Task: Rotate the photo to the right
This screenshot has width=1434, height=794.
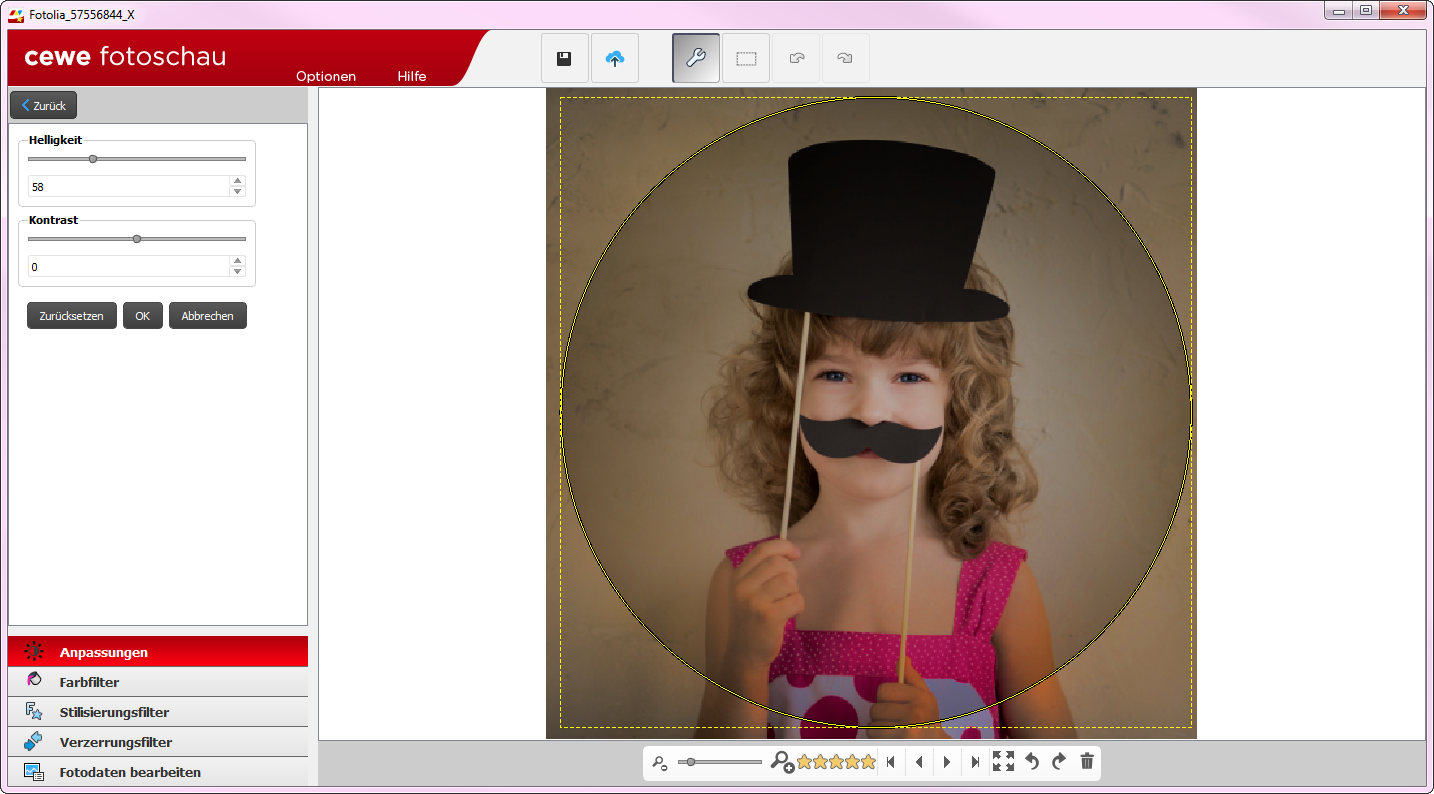Action: [1059, 762]
